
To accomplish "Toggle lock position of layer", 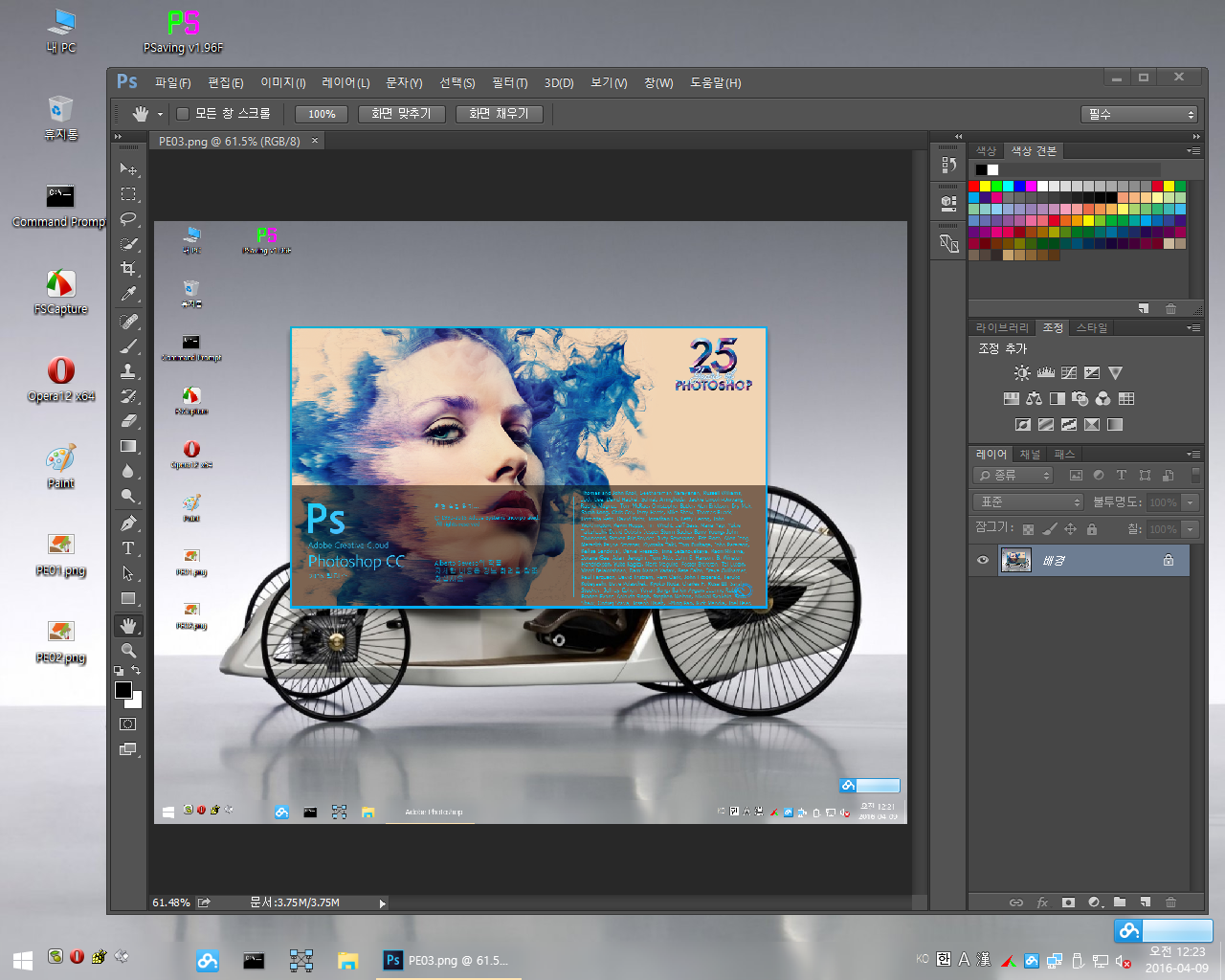I will (x=1071, y=529).
